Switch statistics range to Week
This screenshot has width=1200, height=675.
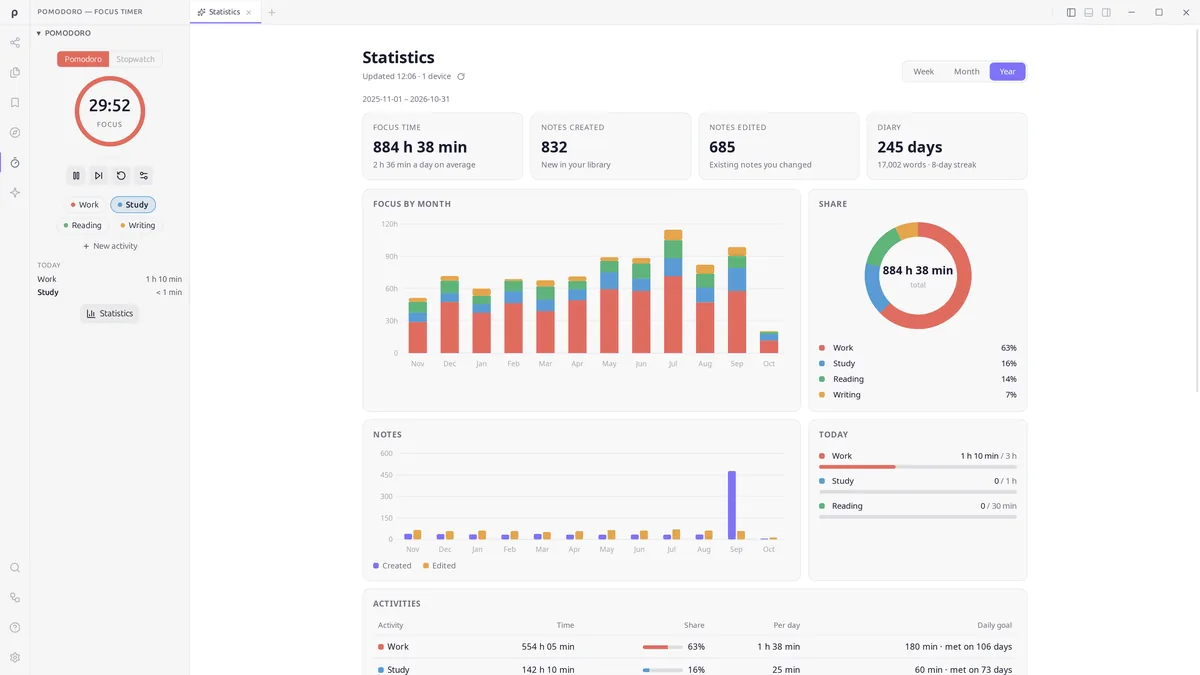click(x=924, y=72)
